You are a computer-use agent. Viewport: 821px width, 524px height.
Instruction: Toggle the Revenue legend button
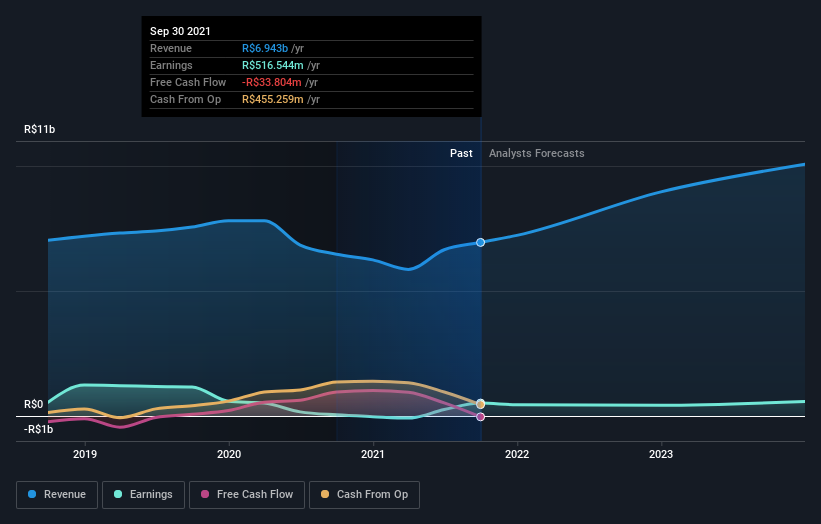click(x=57, y=495)
